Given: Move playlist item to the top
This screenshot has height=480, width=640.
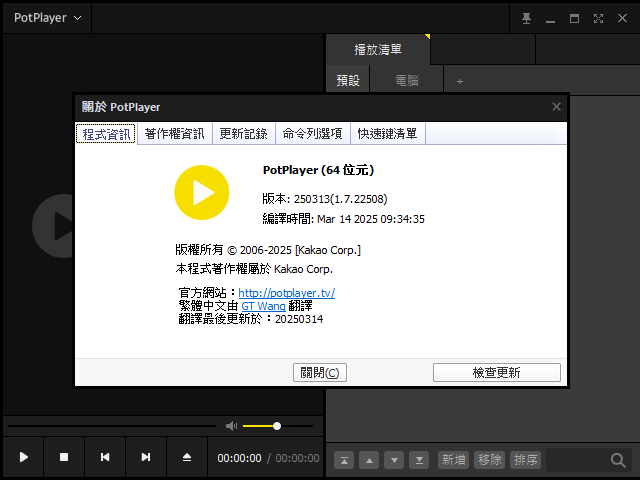Looking at the screenshot, I should (344, 460).
